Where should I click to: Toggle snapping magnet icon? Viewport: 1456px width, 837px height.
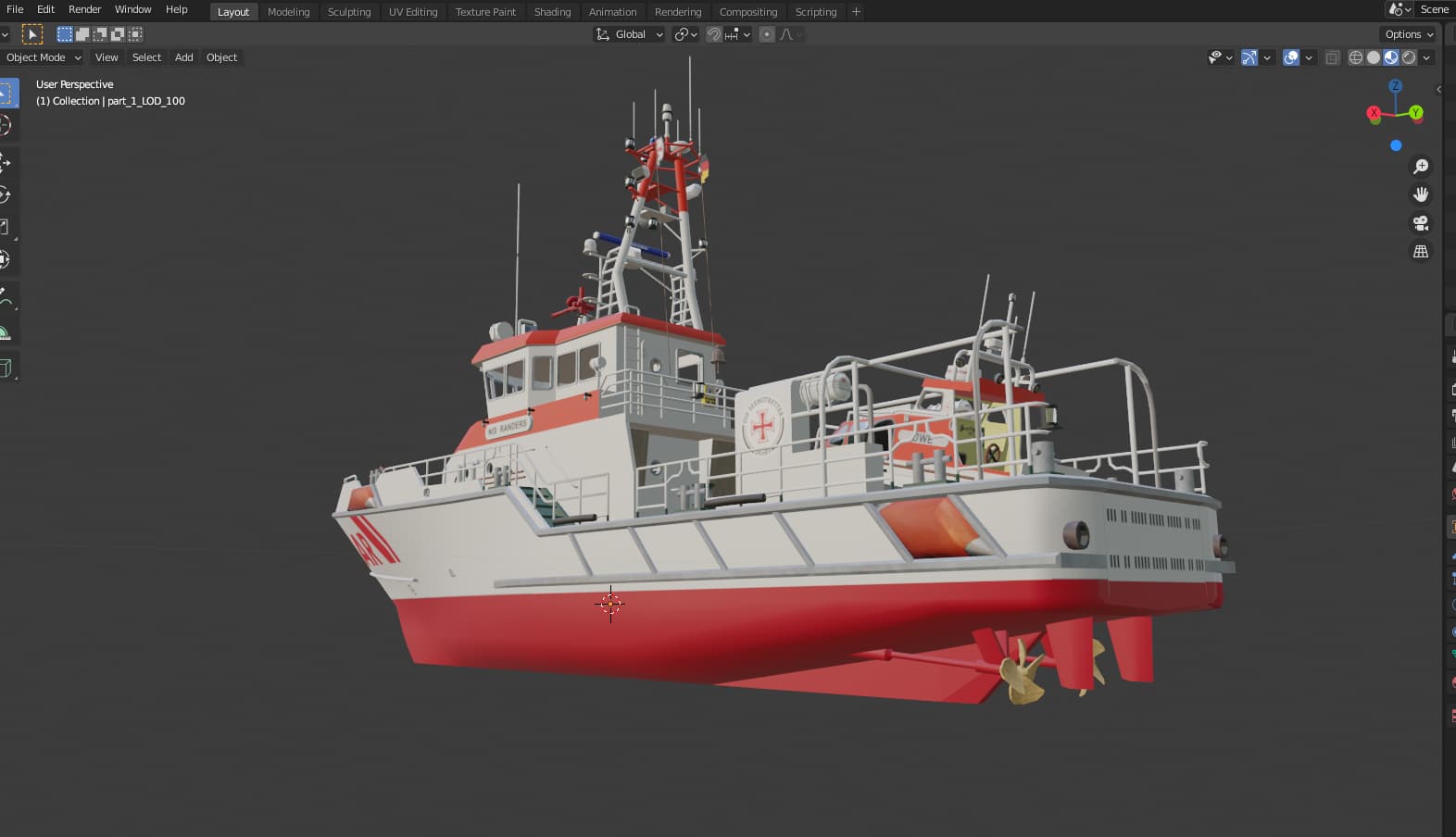pyautogui.click(x=714, y=34)
